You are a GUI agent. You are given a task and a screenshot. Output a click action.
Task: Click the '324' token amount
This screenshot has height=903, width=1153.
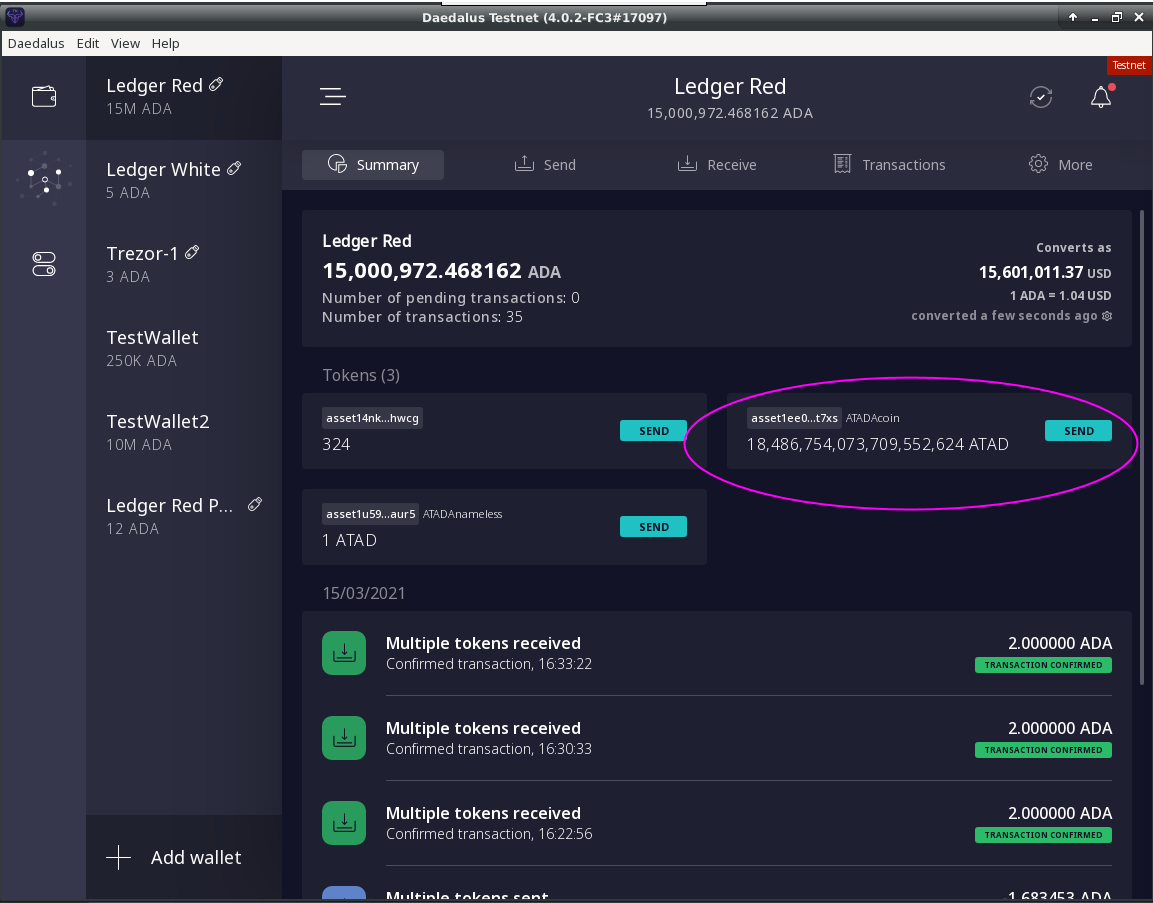[x=336, y=444]
